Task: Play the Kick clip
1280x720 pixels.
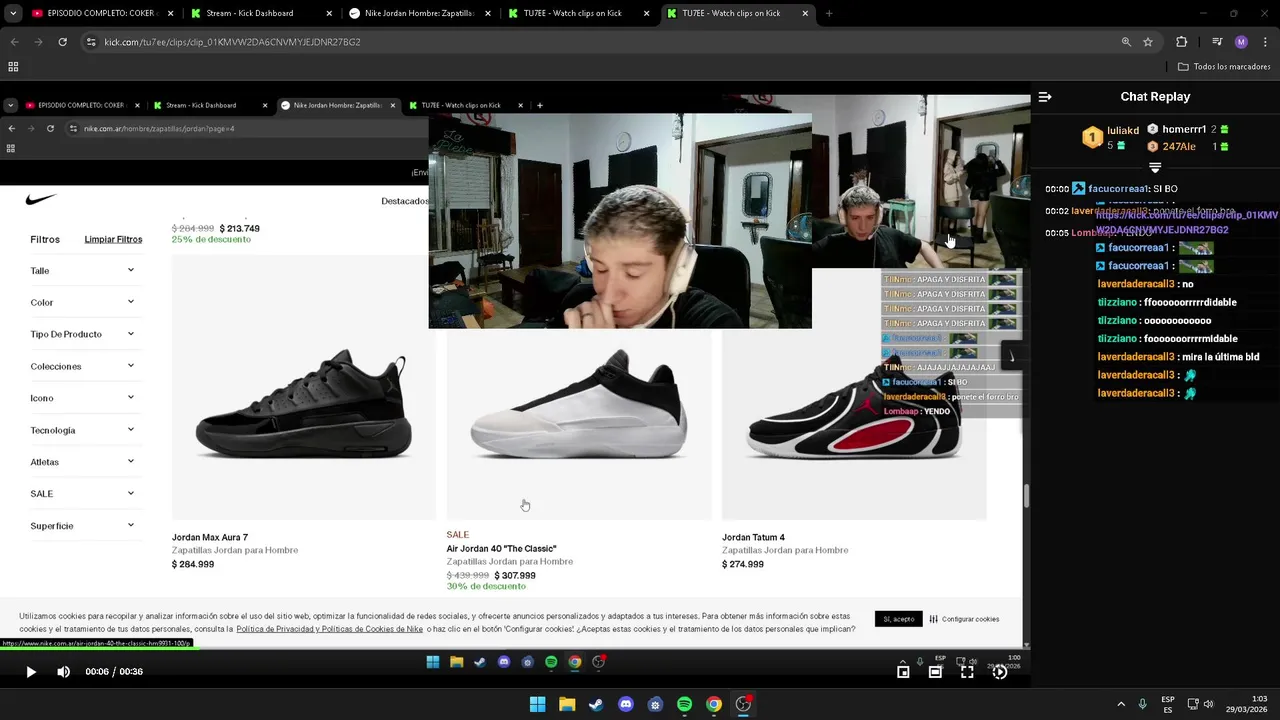Action: (30, 672)
